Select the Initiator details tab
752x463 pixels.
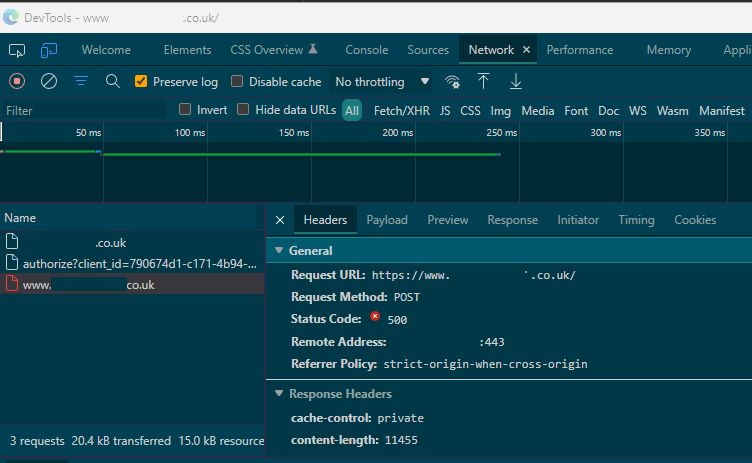click(578, 220)
